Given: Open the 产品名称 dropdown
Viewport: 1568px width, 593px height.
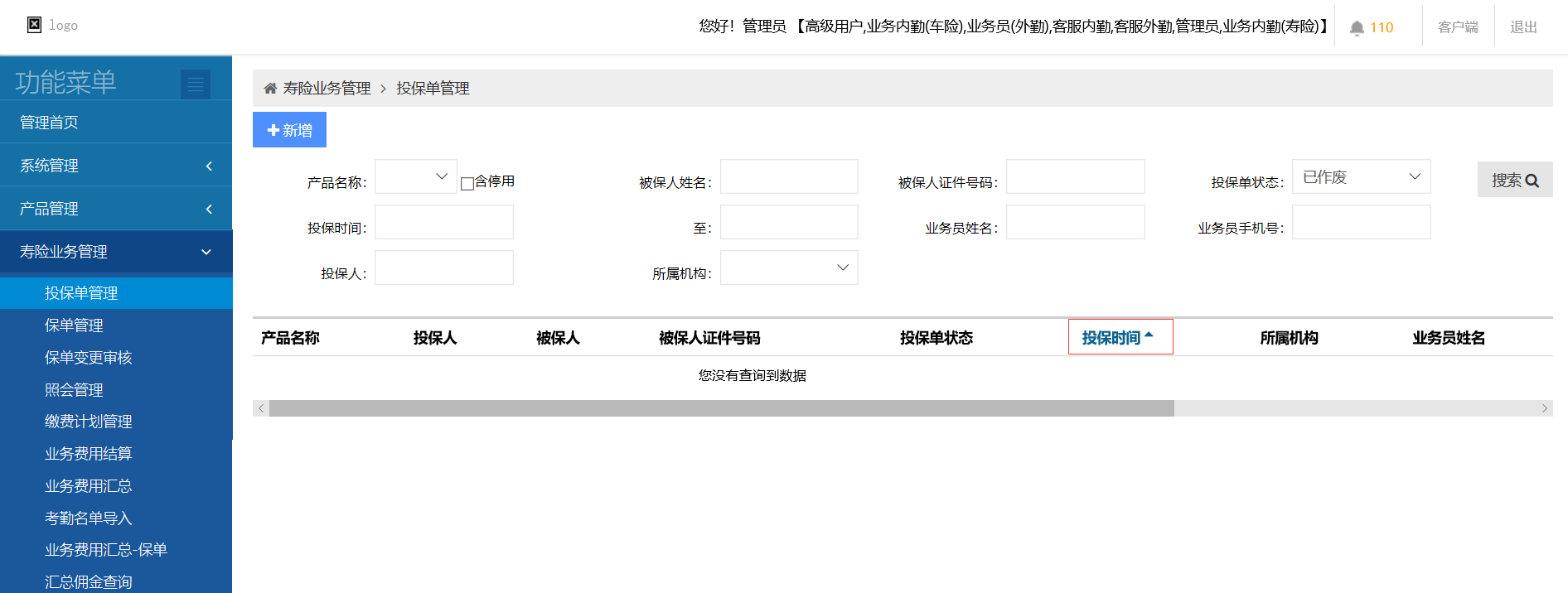Looking at the screenshot, I should [x=416, y=176].
